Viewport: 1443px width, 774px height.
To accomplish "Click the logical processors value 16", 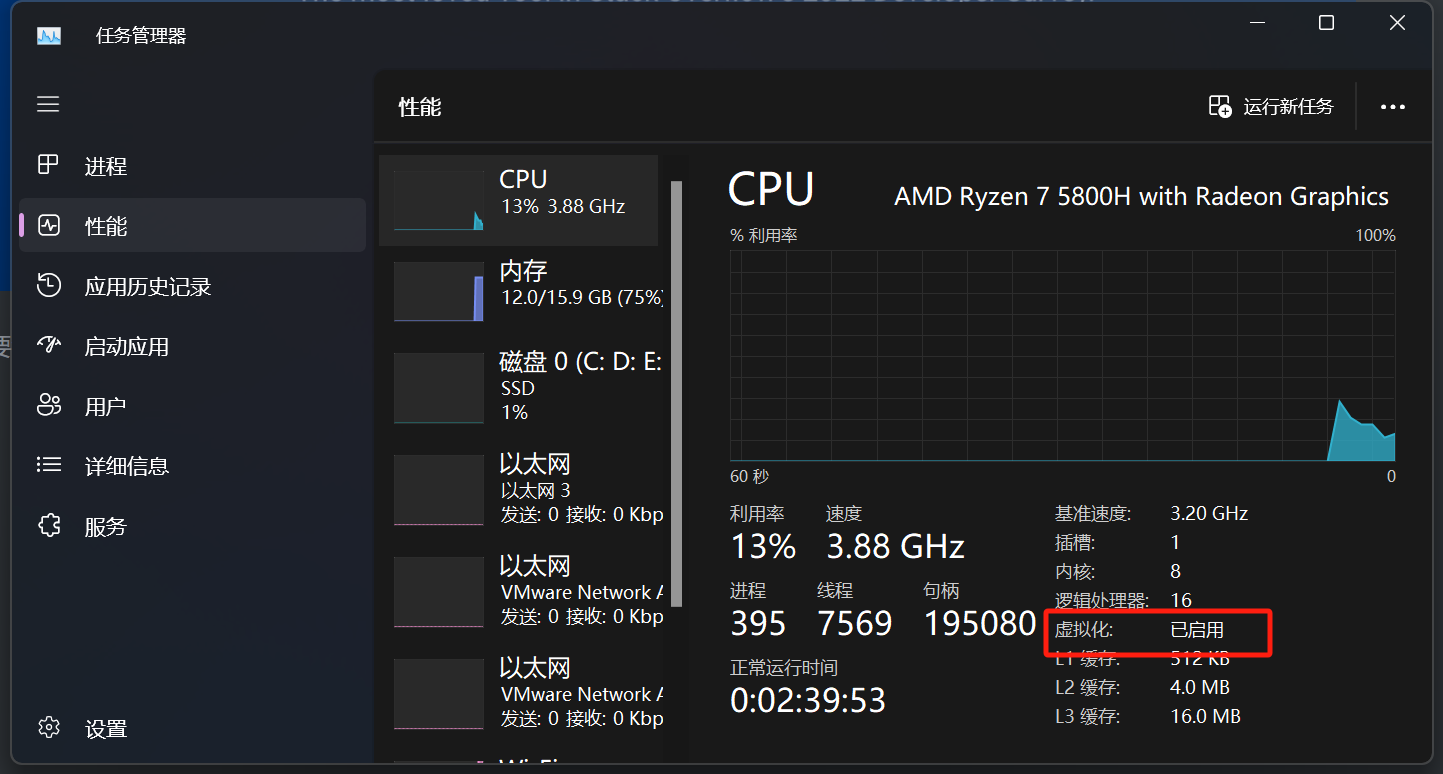I will coord(1181,601).
